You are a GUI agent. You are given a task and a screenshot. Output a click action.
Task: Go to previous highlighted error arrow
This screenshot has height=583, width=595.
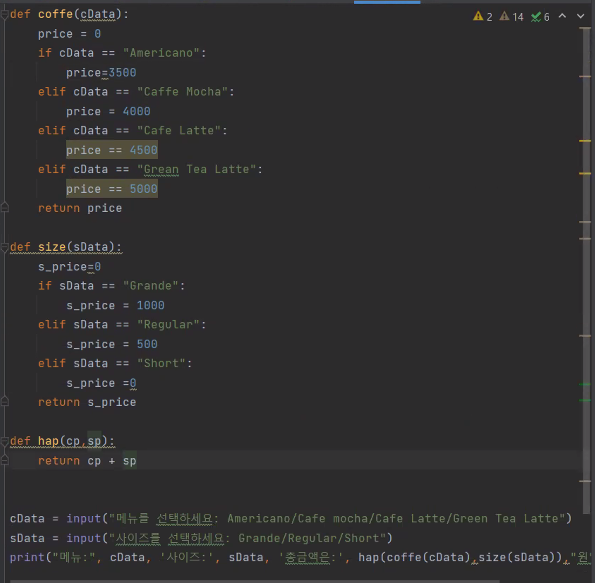pos(562,16)
